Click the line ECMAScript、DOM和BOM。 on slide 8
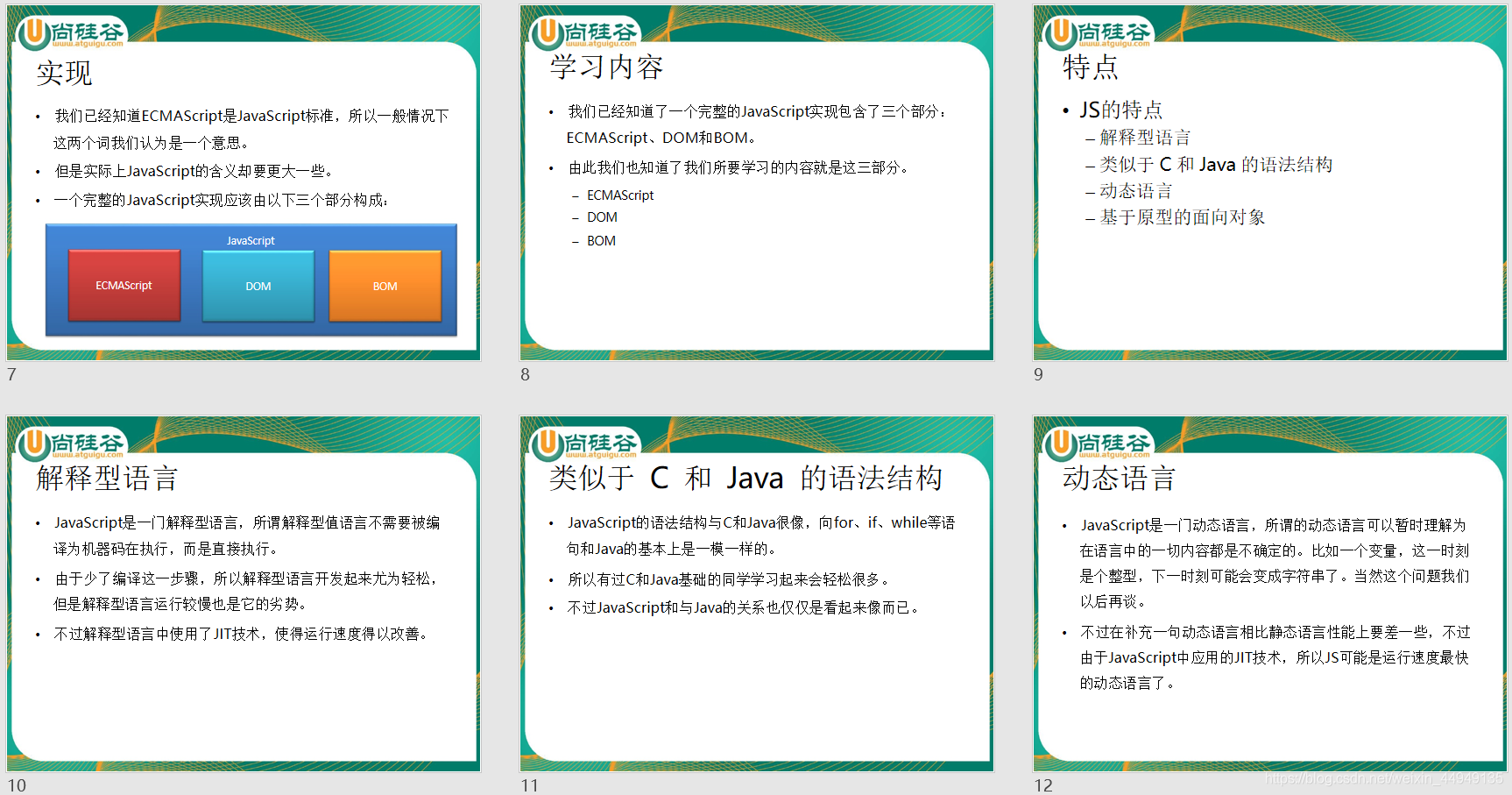The image size is (1512, 795). [x=661, y=138]
